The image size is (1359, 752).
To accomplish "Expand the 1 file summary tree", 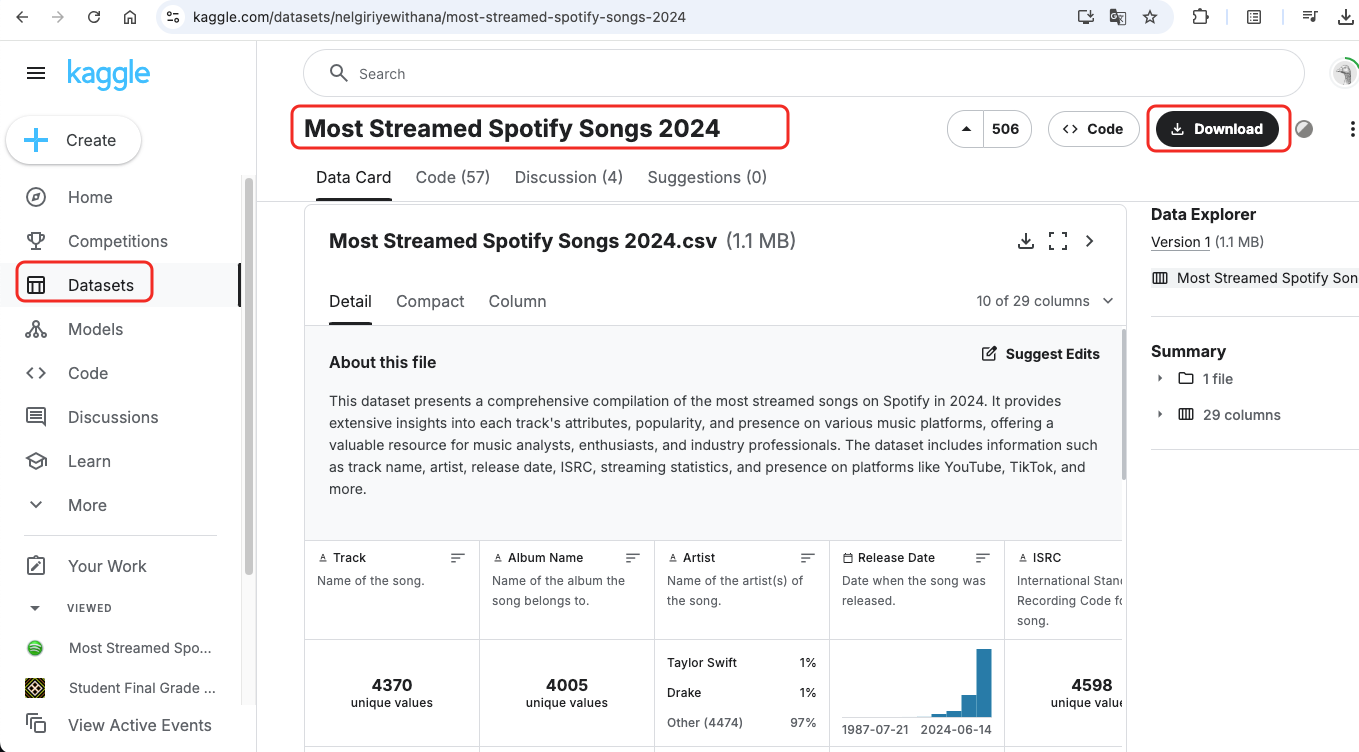I will [x=1160, y=379].
